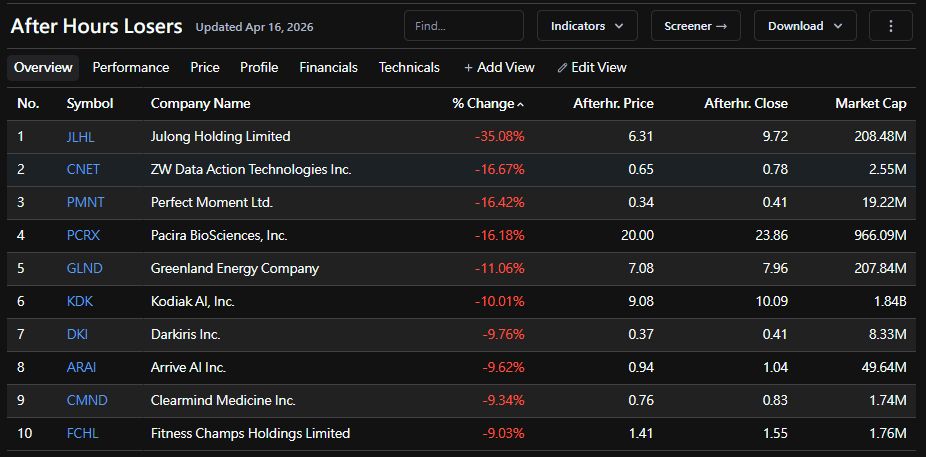
Task: Open the CMND ticker link
Action: [87, 400]
